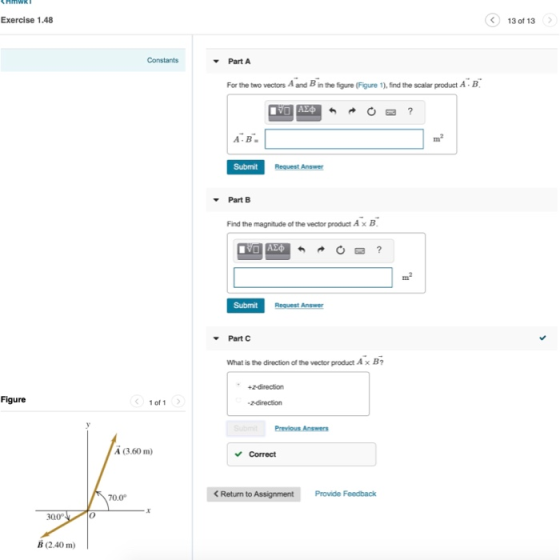Undo last entry in Part A toolbar
The width and height of the screenshot is (560, 560).
point(332,111)
